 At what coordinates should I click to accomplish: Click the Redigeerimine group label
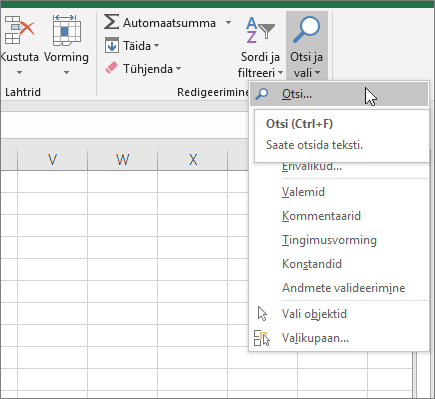[x=213, y=92]
